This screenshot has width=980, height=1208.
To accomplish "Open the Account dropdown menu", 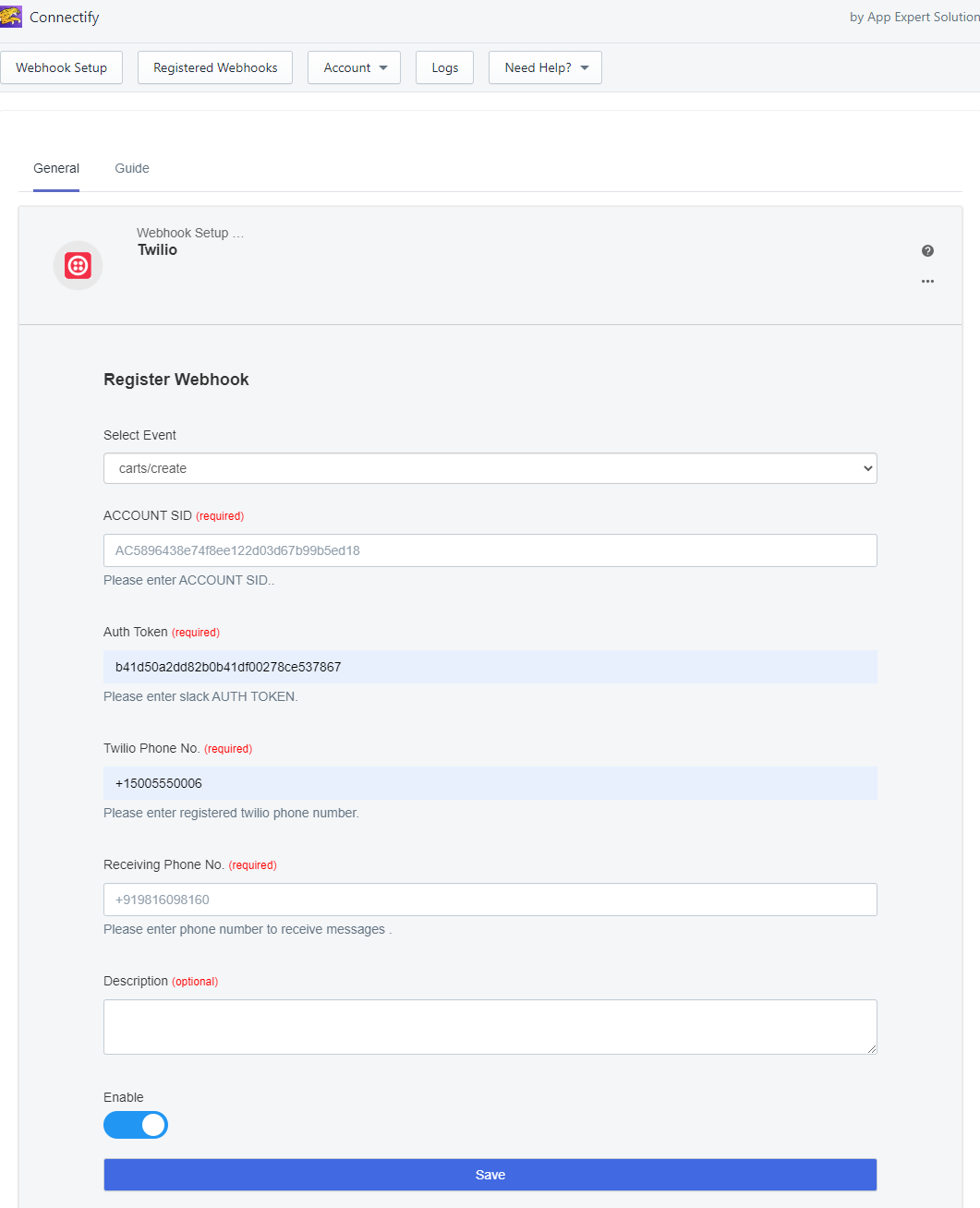I will click(355, 67).
